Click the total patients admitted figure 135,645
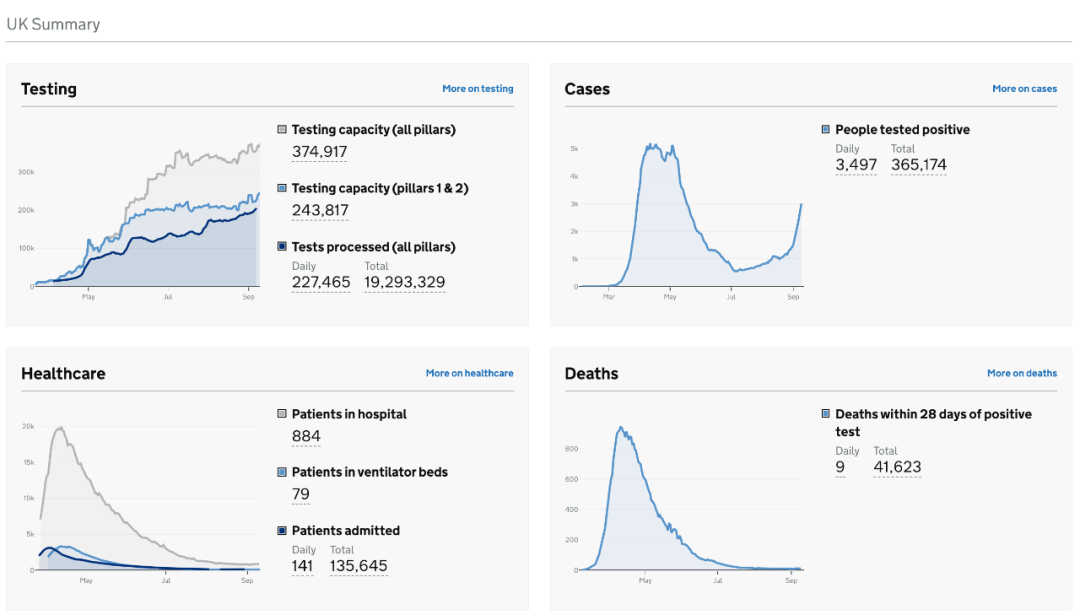The height and width of the screenshot is (615, 1080). 358,566
